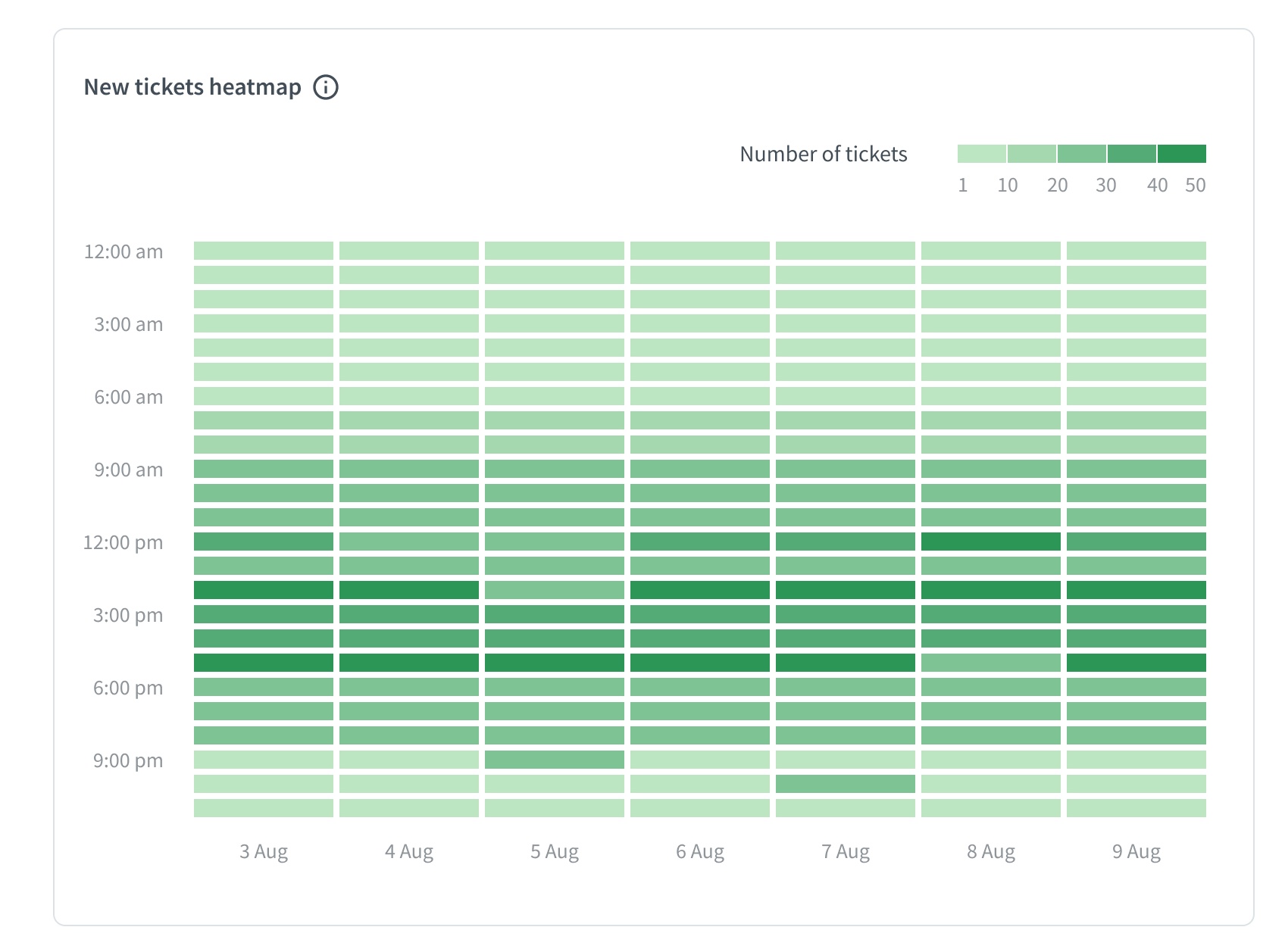This screenshot has height=952, width=1285.
Task: Click the info icon beside heatmap title
Action: point(326,87)
